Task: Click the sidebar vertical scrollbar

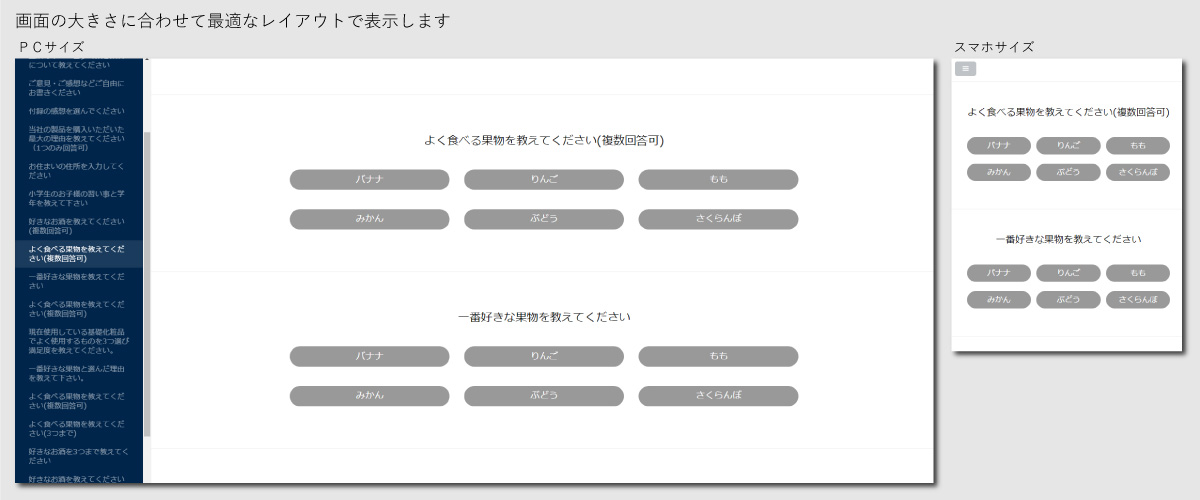Action: pos(147,280)
